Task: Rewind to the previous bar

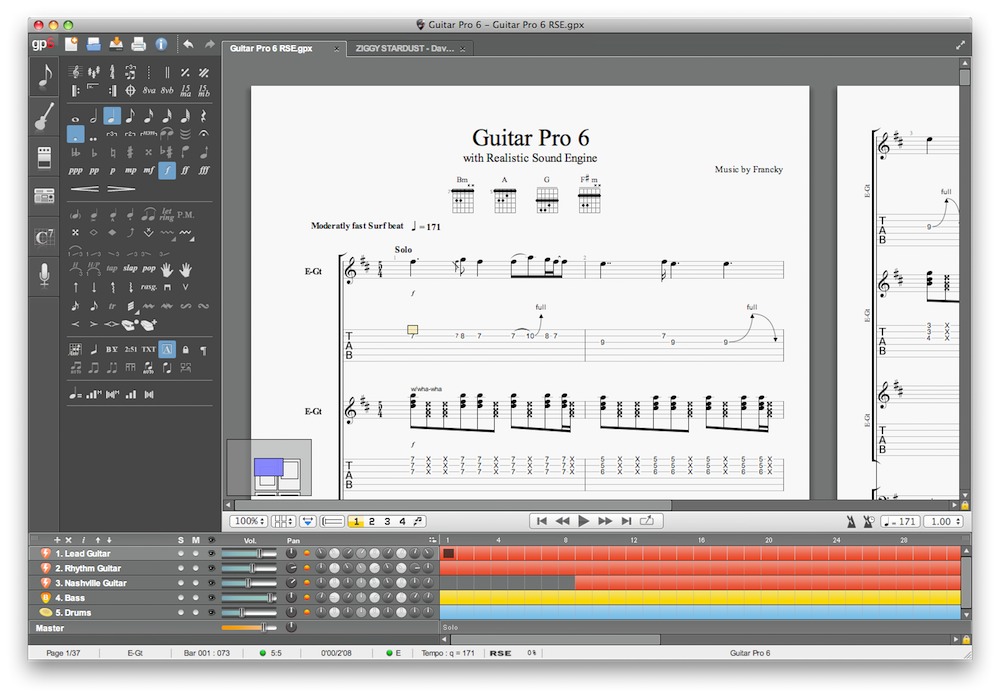Action: 562,521
